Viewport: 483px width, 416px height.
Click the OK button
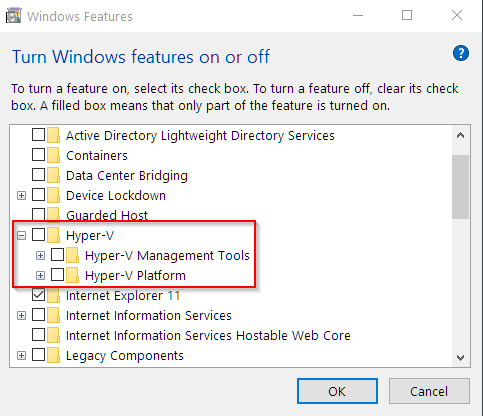click(337, 391)
